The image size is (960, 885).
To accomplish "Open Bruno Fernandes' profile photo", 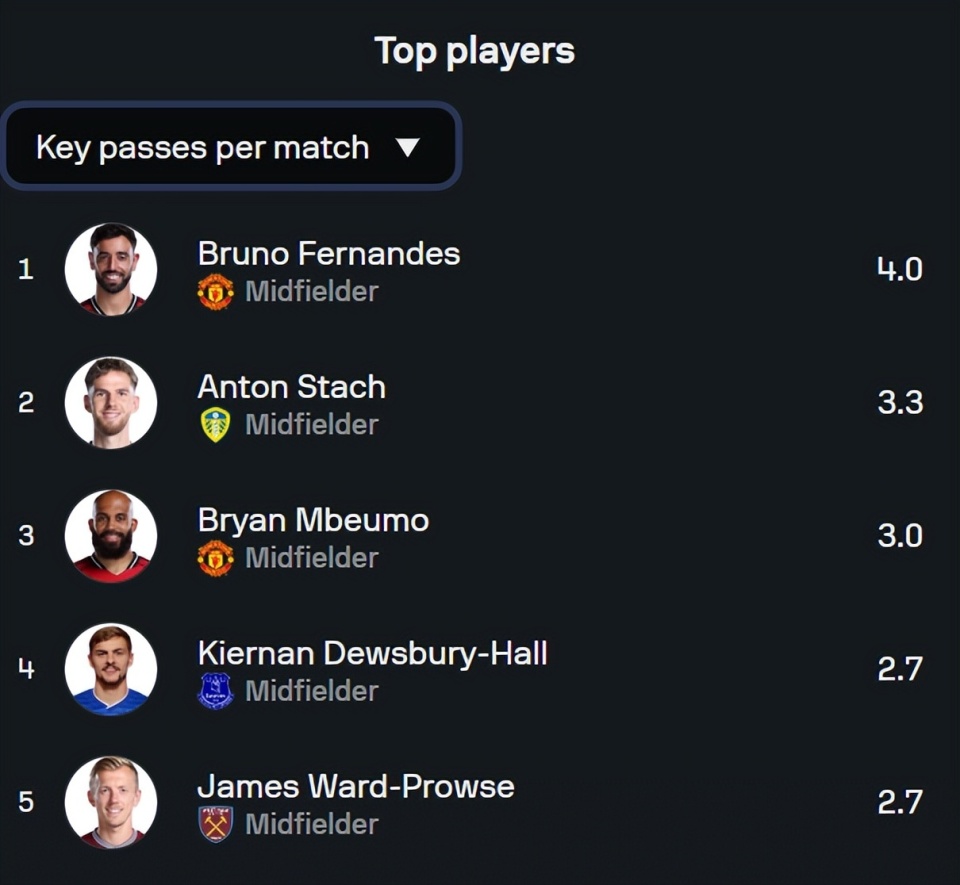I will [111, 269].
